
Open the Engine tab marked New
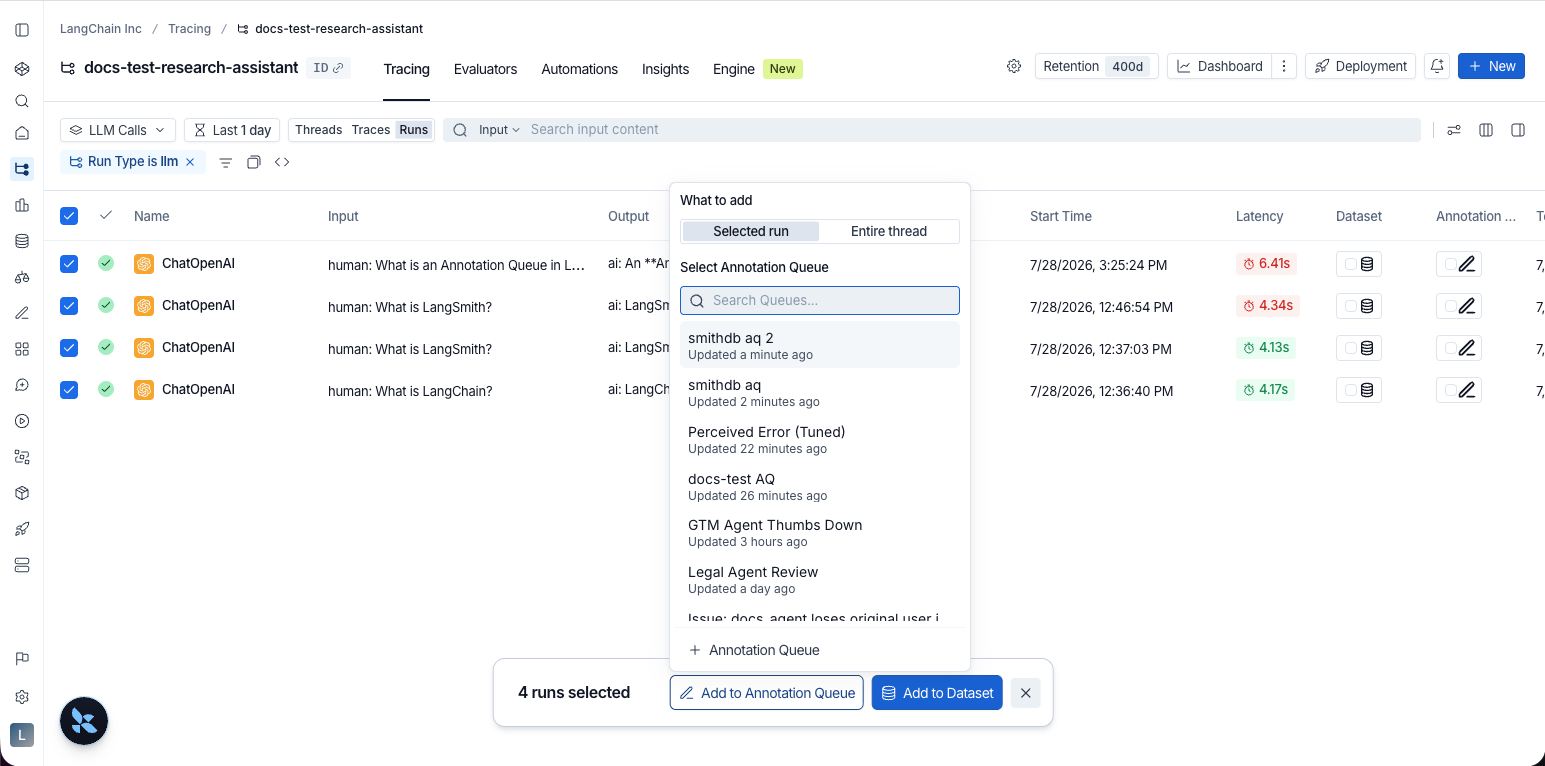757,69
